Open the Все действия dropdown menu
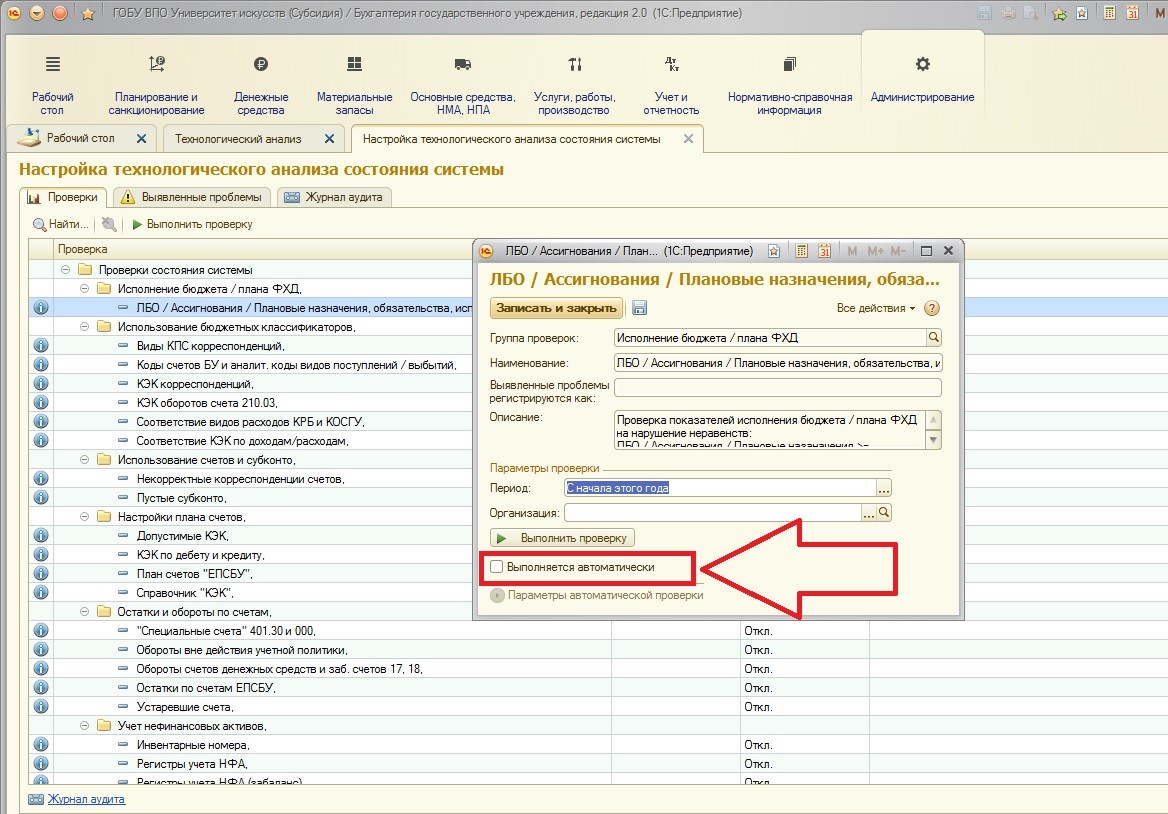The height and width of the screenshot is (814, 1168). 875,308
